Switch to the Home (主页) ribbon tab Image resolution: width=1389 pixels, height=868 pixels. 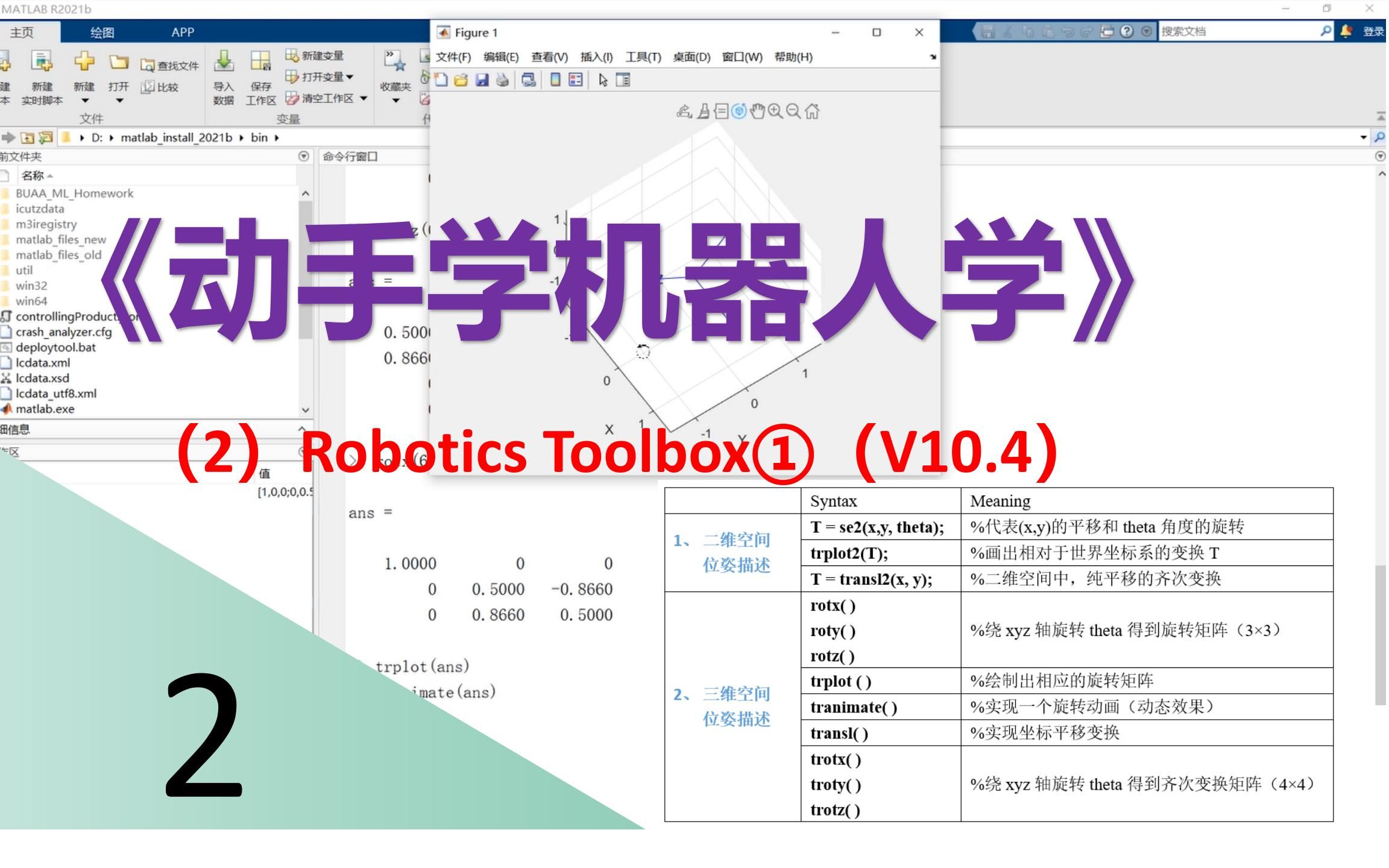22,33
